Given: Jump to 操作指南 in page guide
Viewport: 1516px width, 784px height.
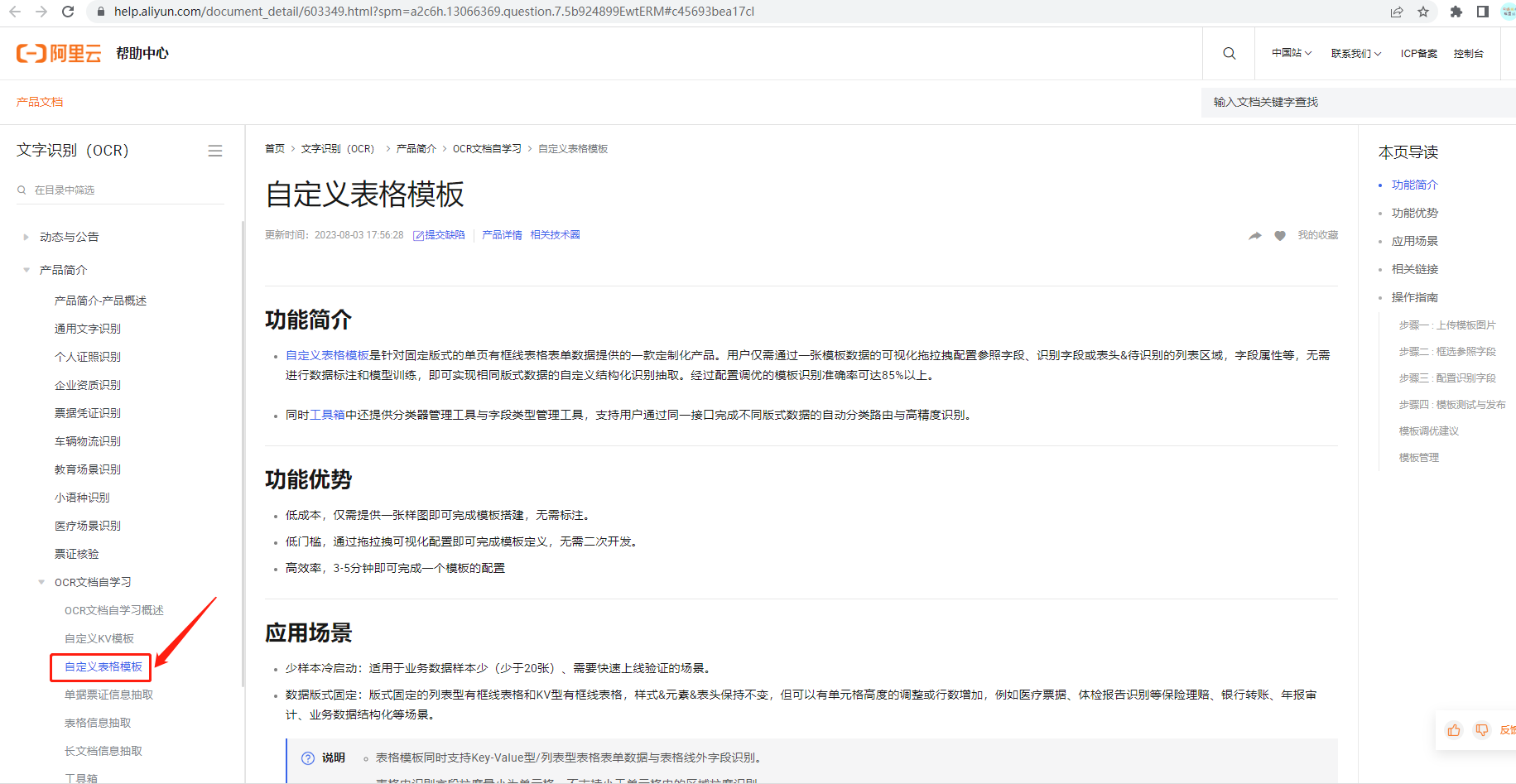Looking at the screenshot, I should [1415, 297].
